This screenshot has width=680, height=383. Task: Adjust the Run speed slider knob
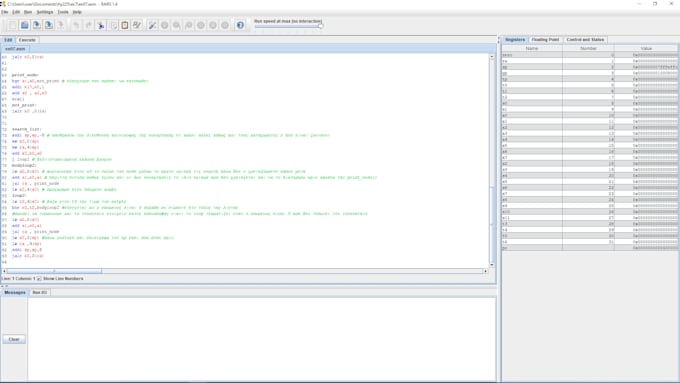(x=320, y=26)
